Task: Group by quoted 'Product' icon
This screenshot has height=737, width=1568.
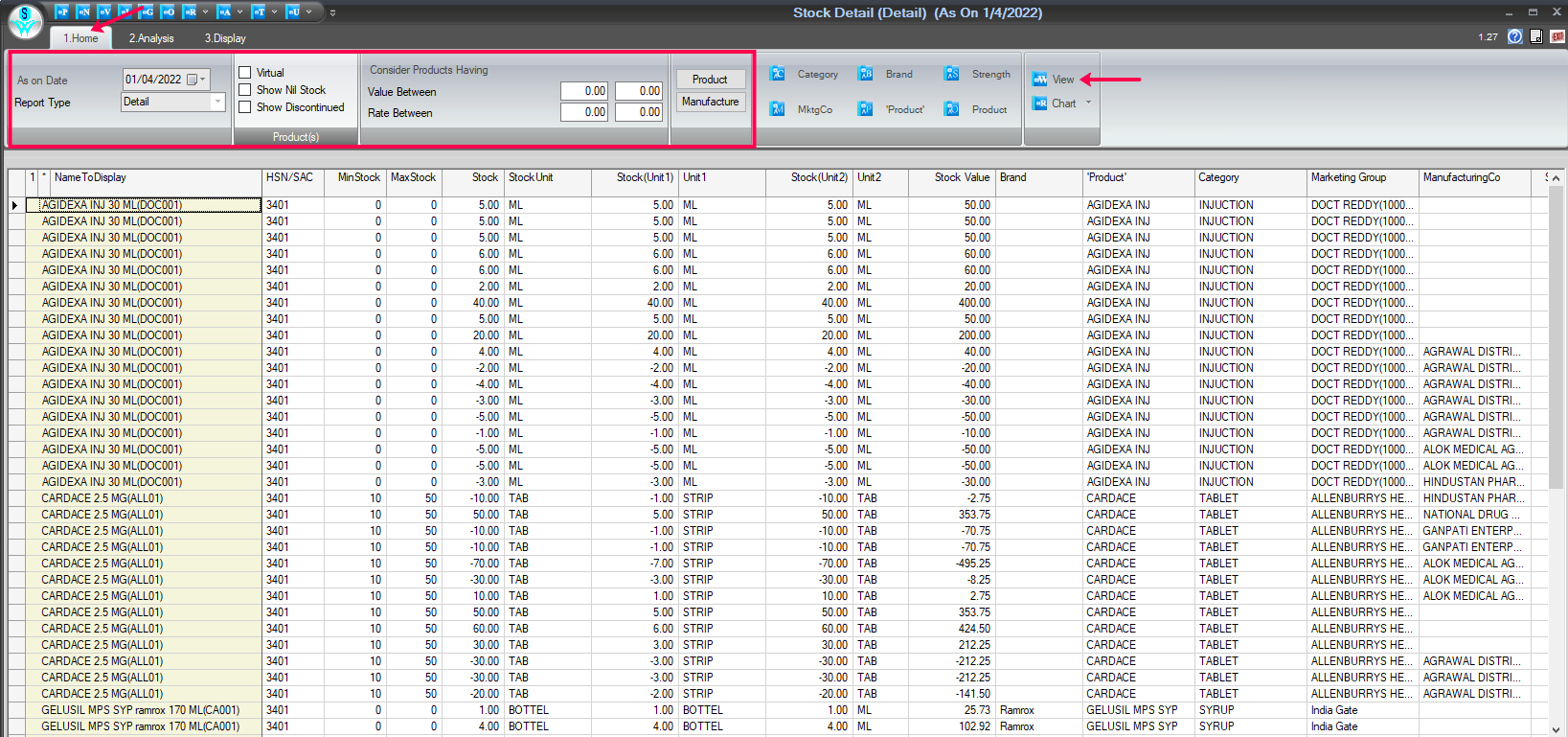Action: (866, 109)
